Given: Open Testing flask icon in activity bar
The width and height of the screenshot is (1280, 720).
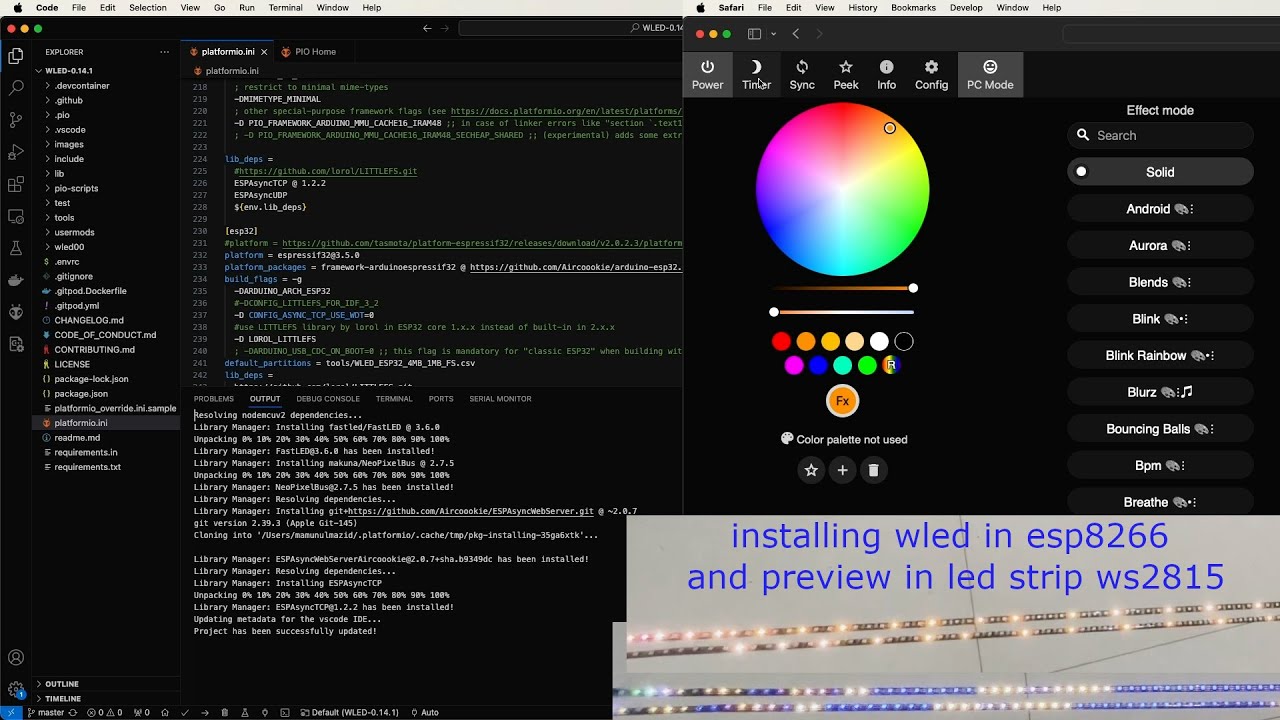Looking at the screenshot, I should [16, 248].
